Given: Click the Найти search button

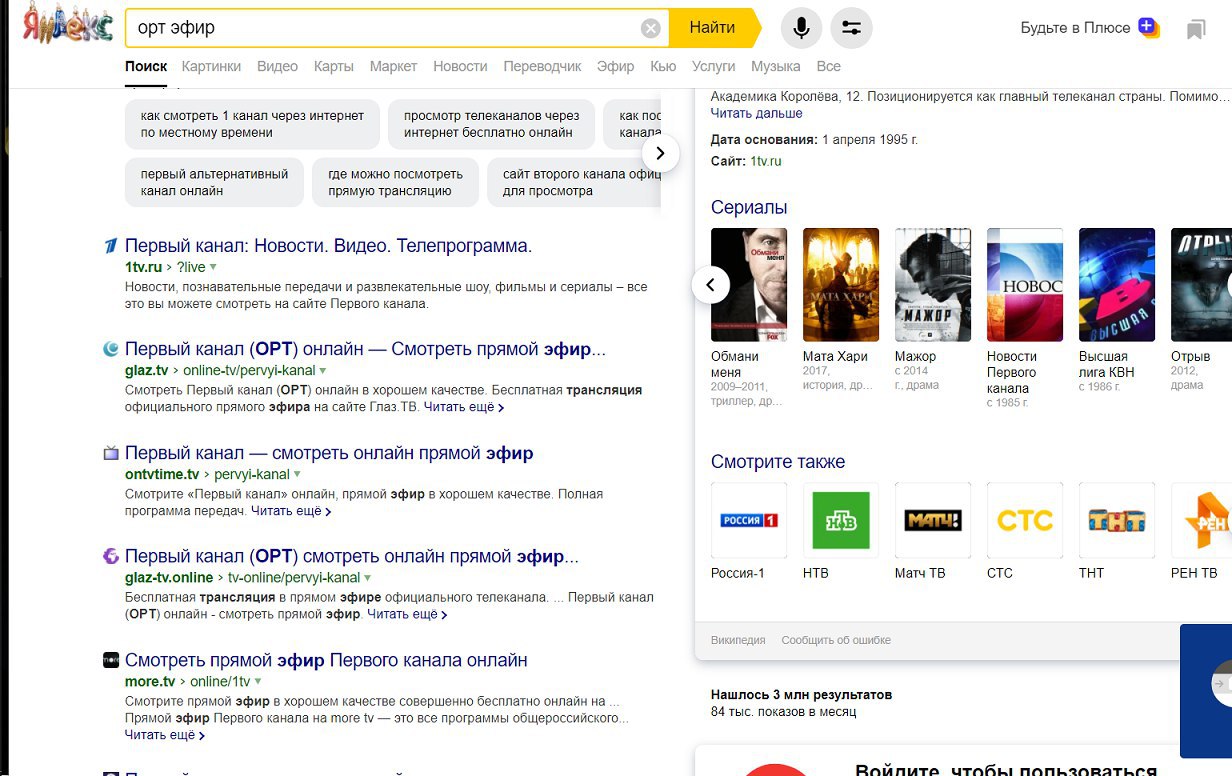Looking at the screenshot, I should 713,28.
